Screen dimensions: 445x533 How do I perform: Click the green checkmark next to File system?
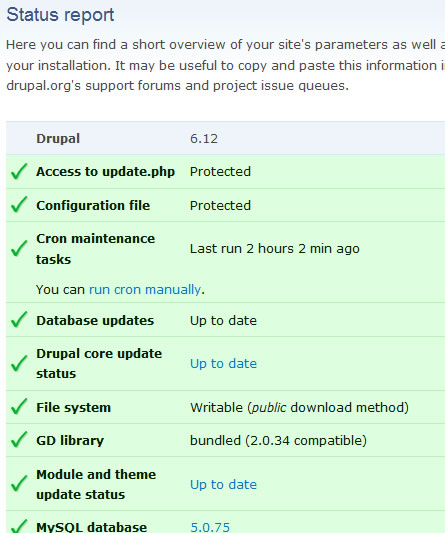pos(19,407)
